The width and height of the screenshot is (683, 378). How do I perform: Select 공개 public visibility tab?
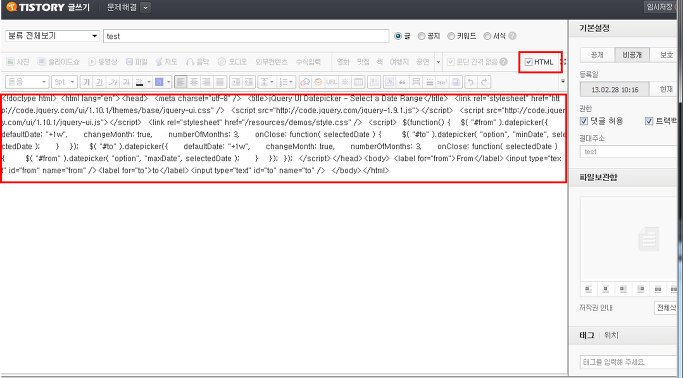597,55
